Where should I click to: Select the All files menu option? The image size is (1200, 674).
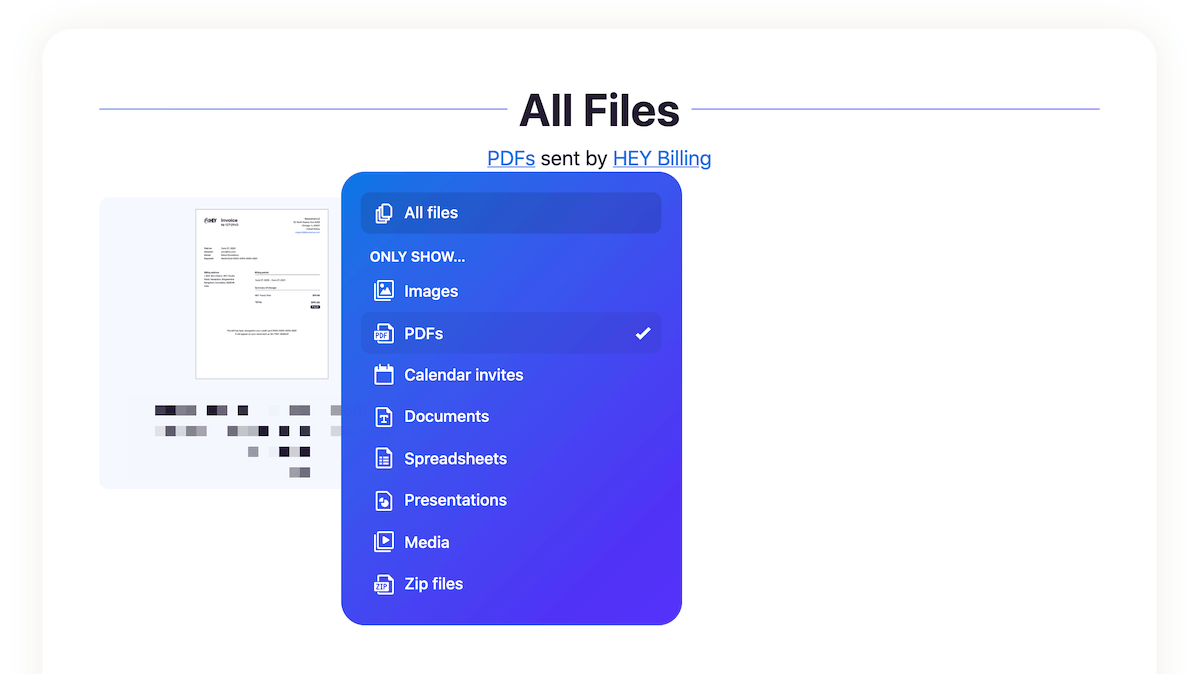tap(511, 213)
